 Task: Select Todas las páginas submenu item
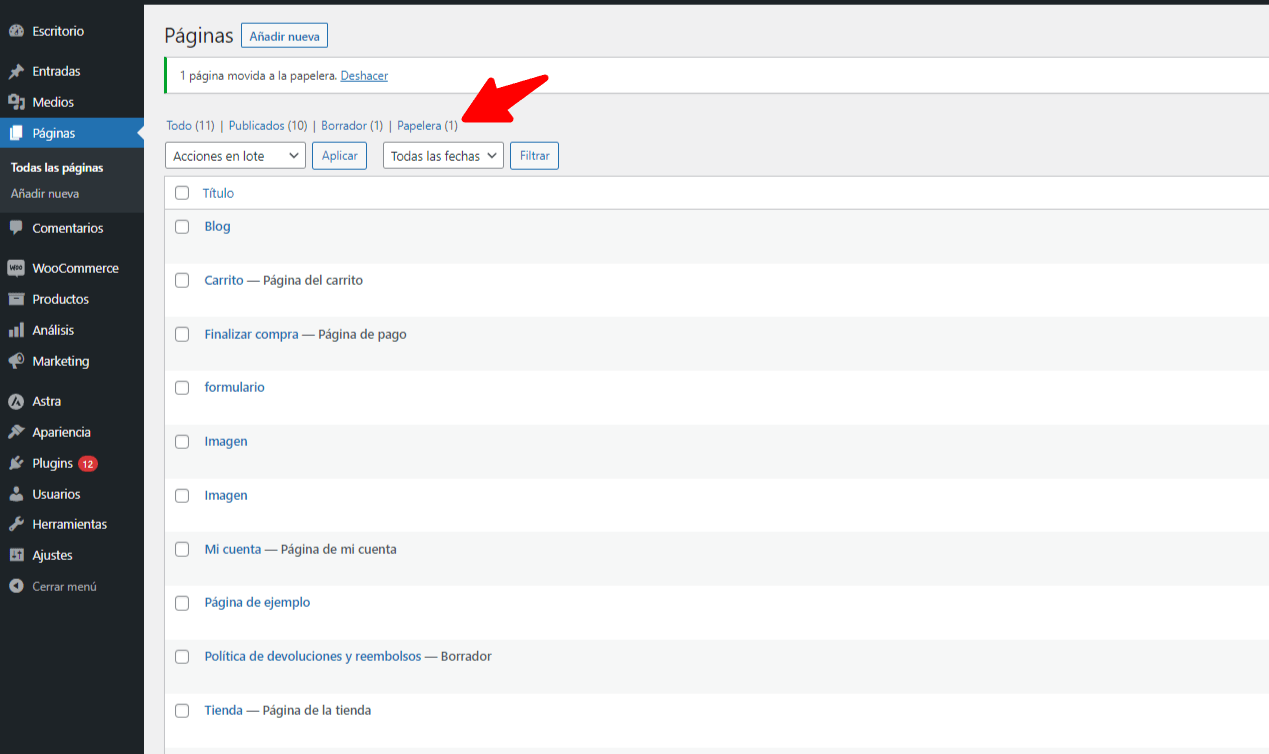point(57,168)
